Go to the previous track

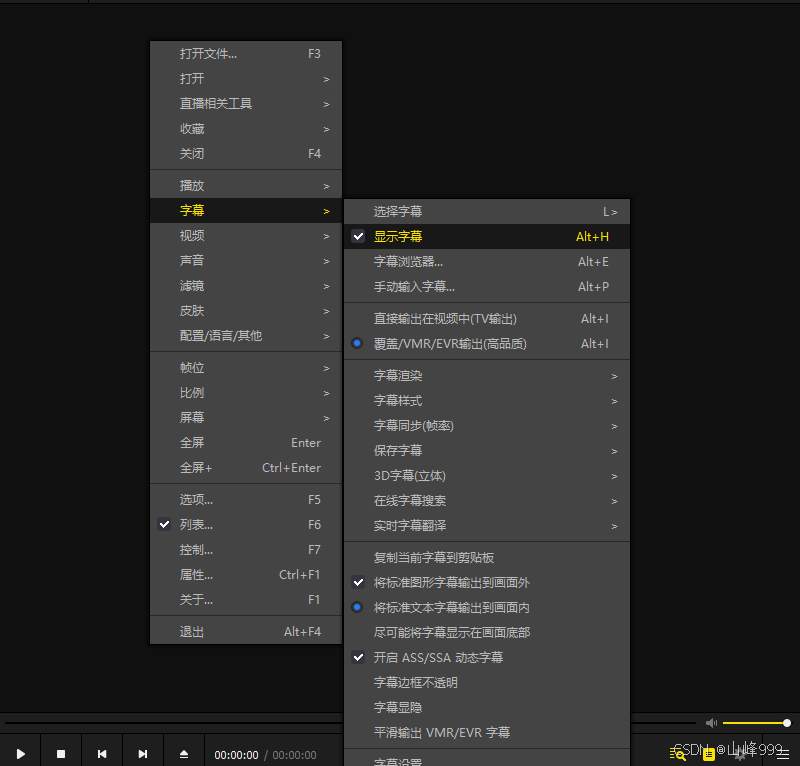(x=102, y=754)
